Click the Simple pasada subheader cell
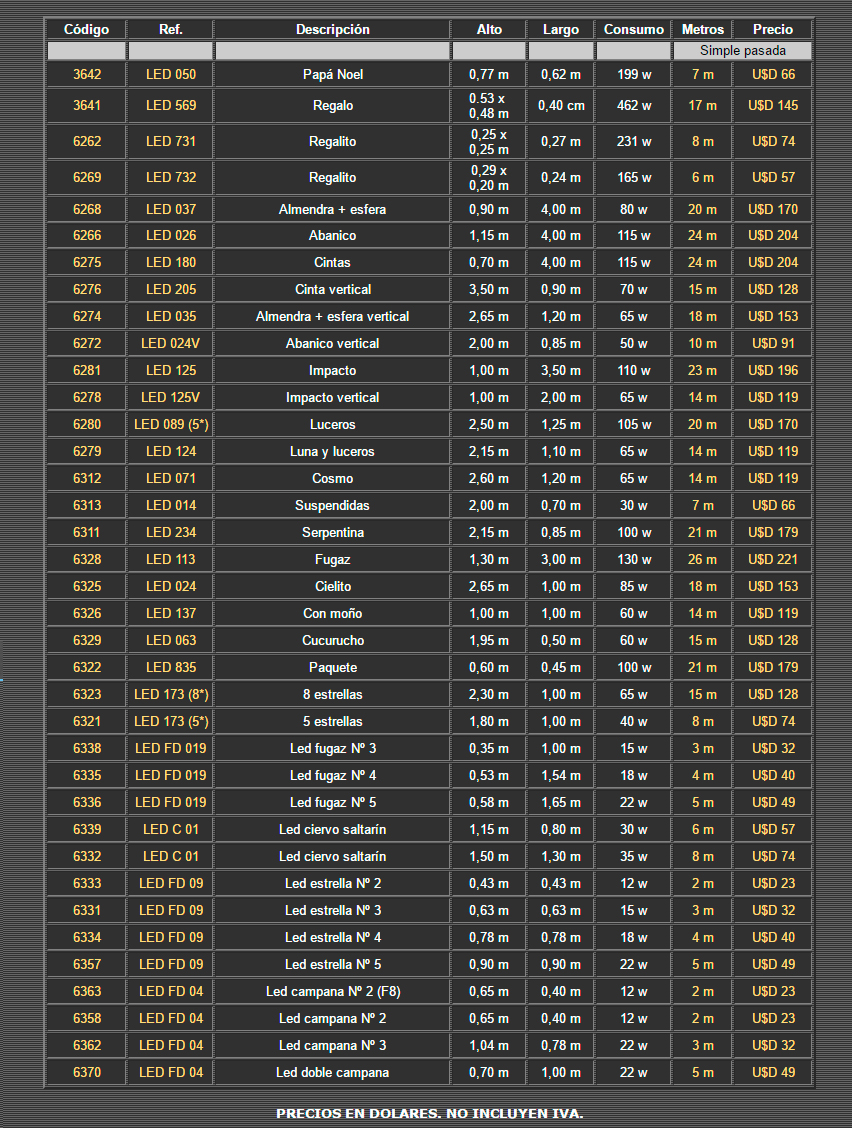Viewport: 852px width, 1128px height. pyautogui.click(x=742, y=50)
